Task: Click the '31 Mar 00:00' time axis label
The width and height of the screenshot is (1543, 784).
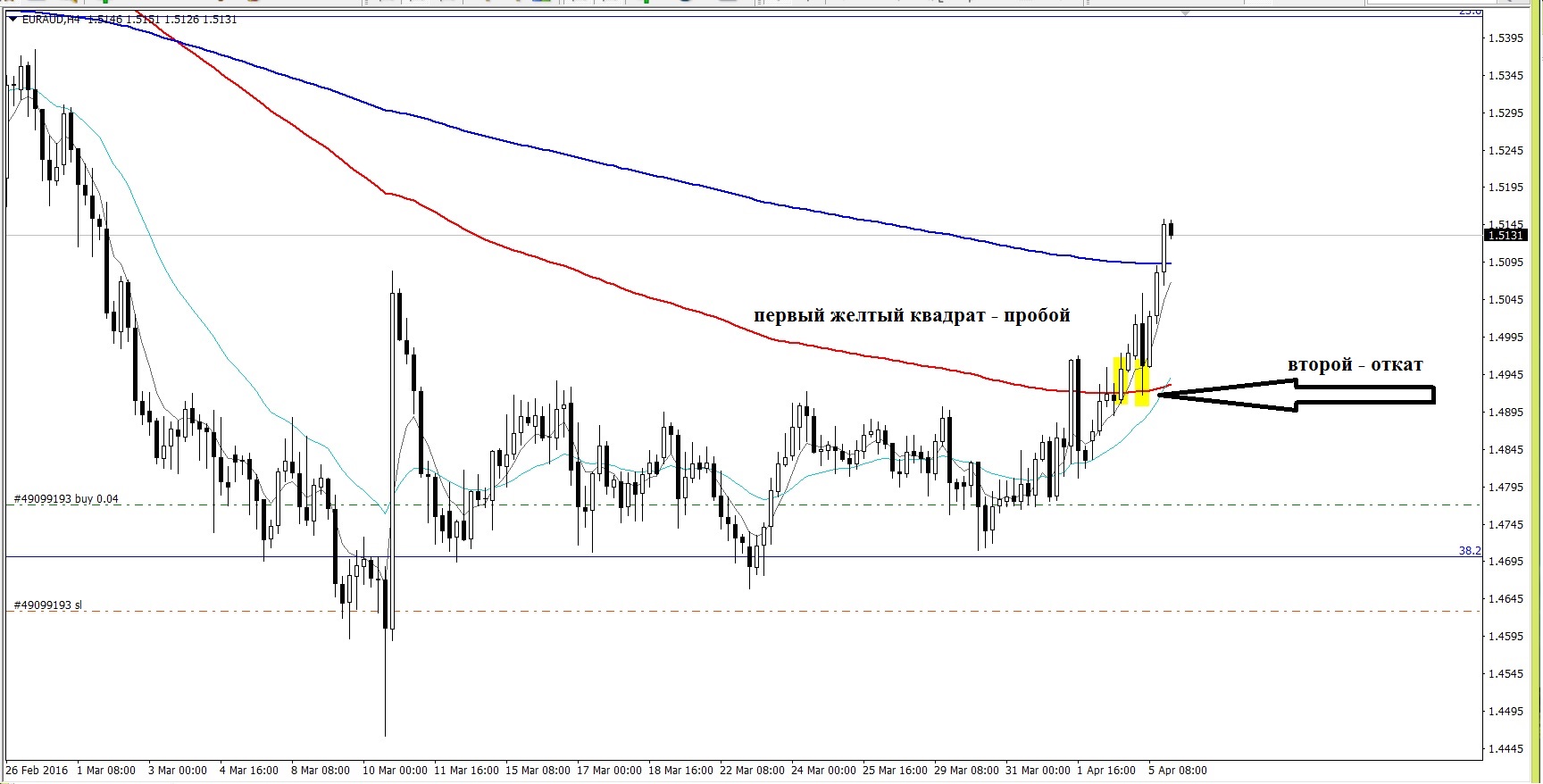Action: point(1038,770)
